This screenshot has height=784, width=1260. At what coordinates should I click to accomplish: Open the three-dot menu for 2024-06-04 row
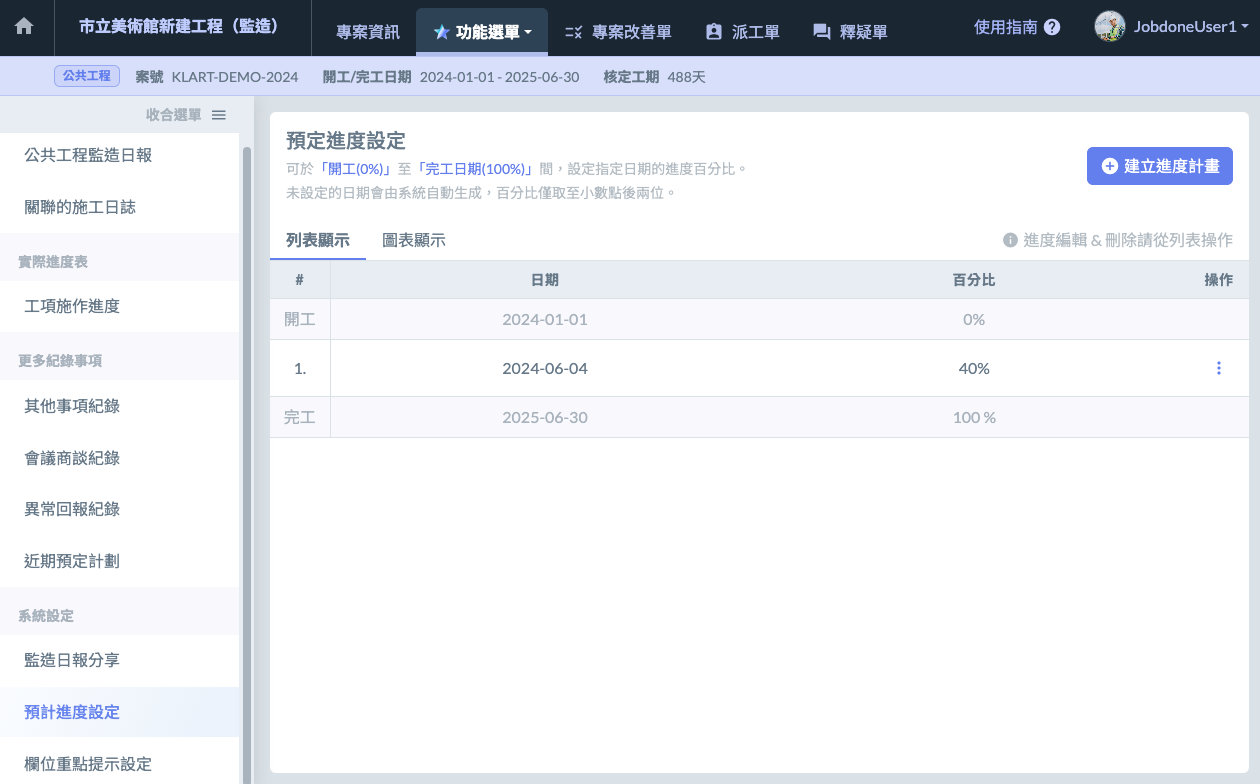point(1218,368)
